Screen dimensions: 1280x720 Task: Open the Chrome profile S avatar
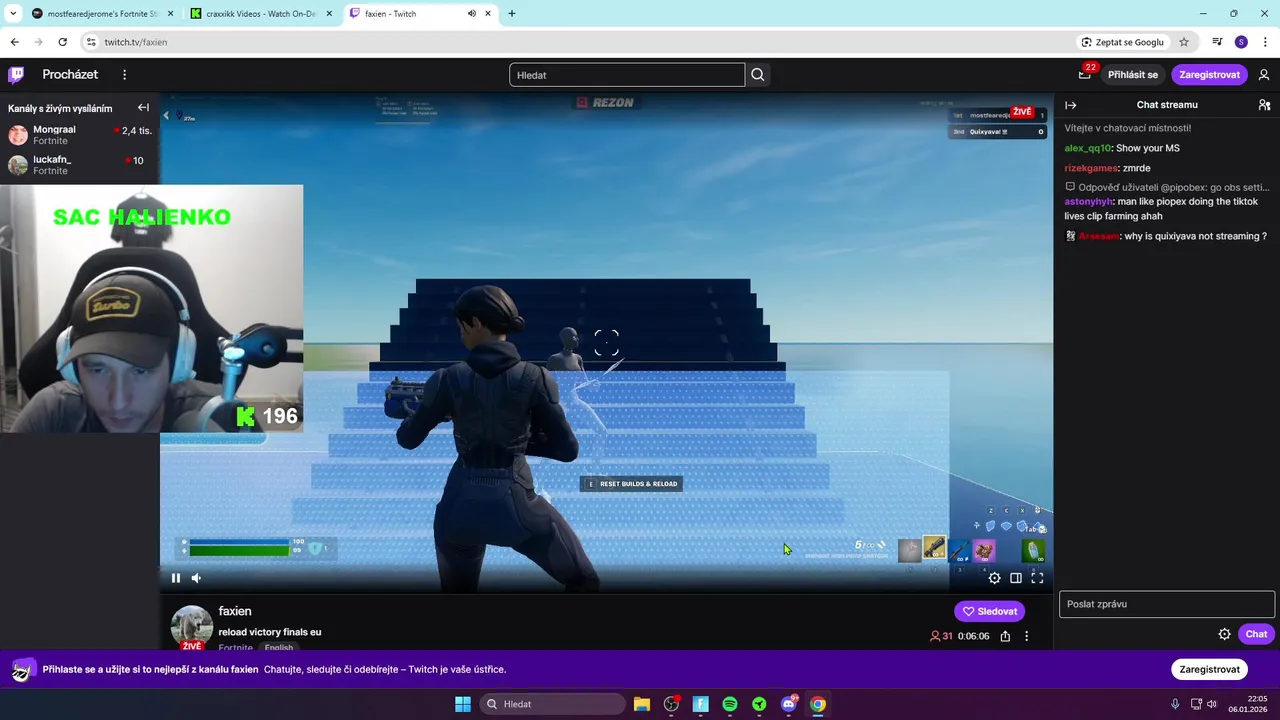1241,42
